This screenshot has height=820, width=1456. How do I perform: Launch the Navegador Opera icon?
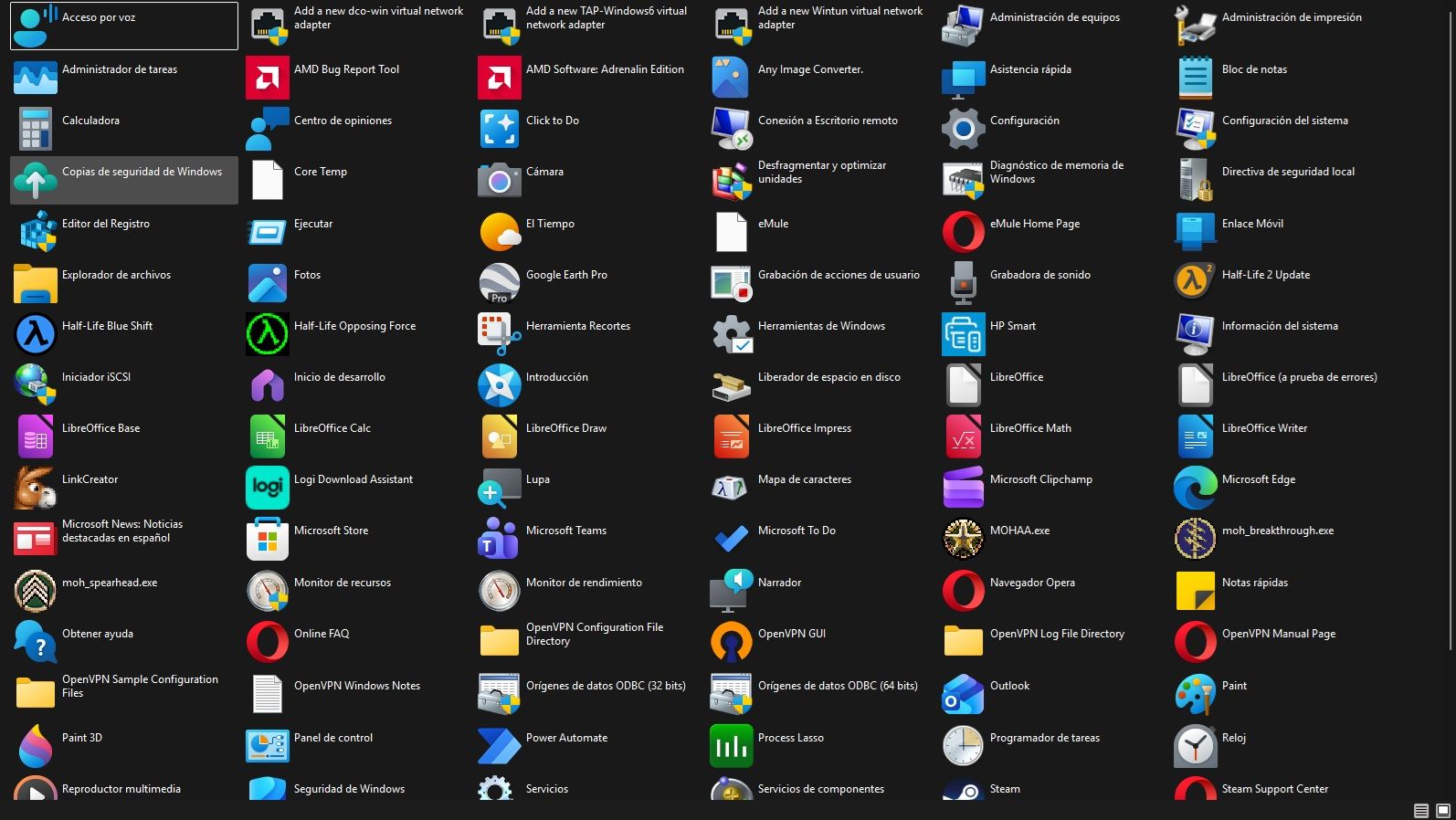tap(964, 591)
